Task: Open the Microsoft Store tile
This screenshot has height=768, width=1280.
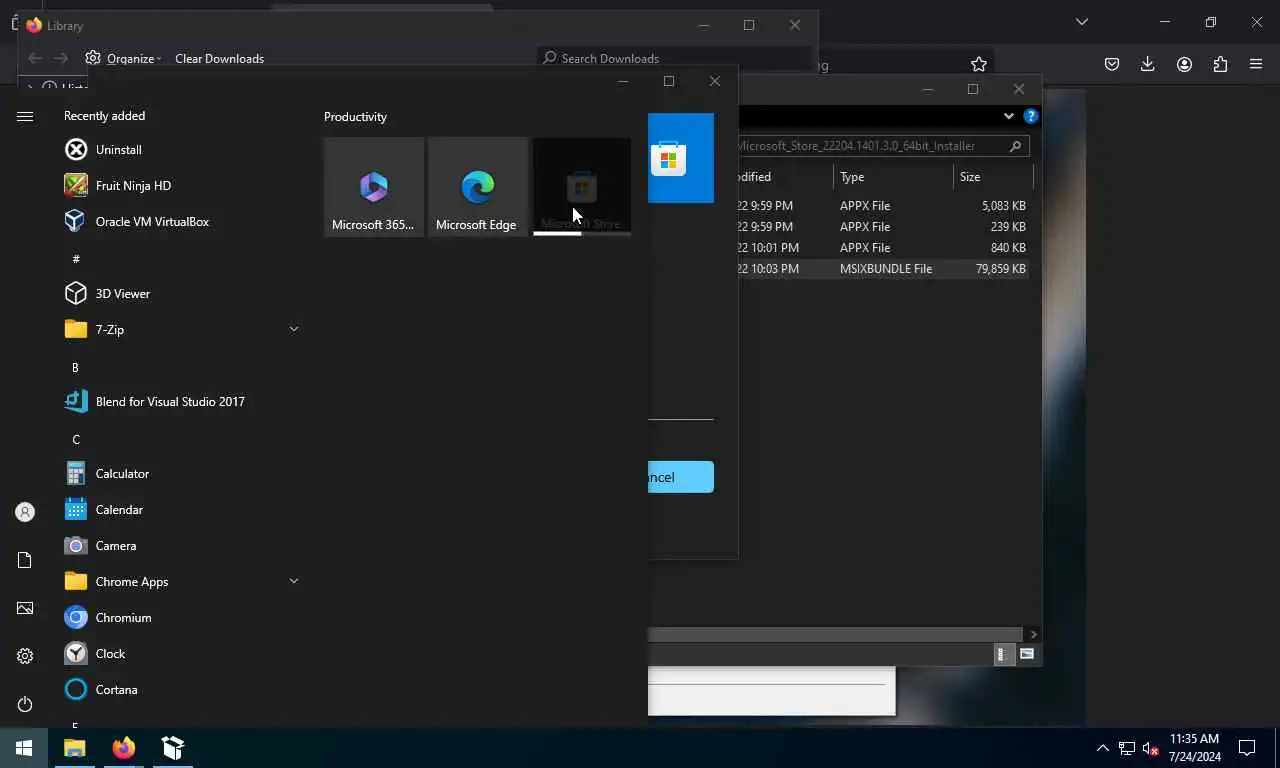Action: click(x=582, y=187)
